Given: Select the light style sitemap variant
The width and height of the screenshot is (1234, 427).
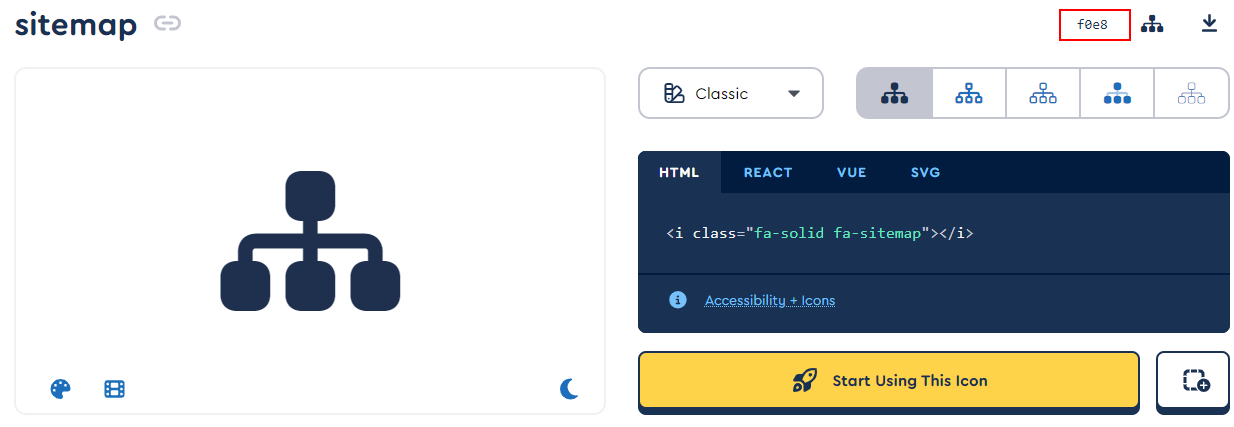Looking at the screenshot, I should point(1043,94).
